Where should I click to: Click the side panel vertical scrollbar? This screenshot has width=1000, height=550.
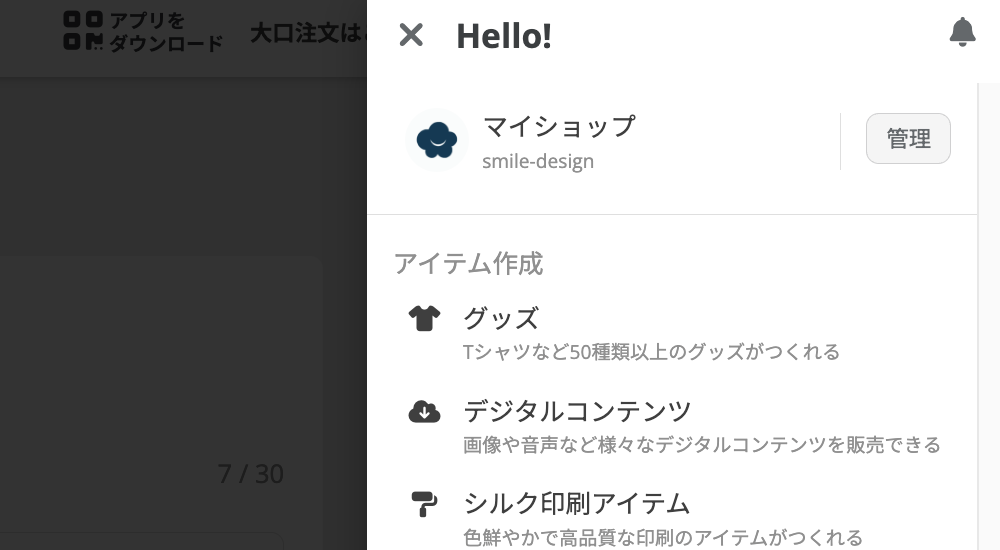click(989, 316)
